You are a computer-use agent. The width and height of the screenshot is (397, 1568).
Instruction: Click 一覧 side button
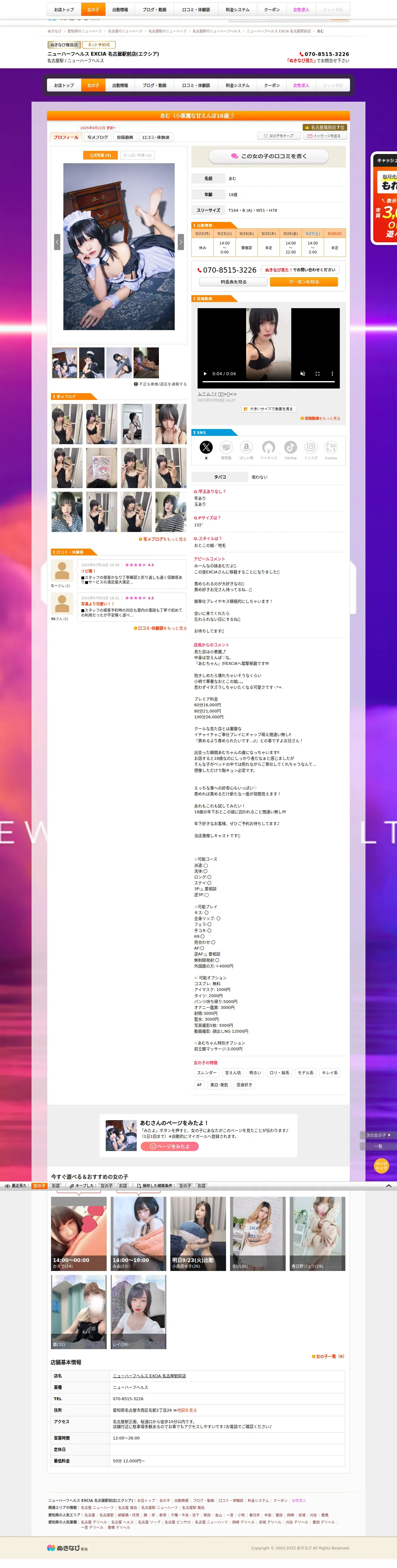[379, 1146]
